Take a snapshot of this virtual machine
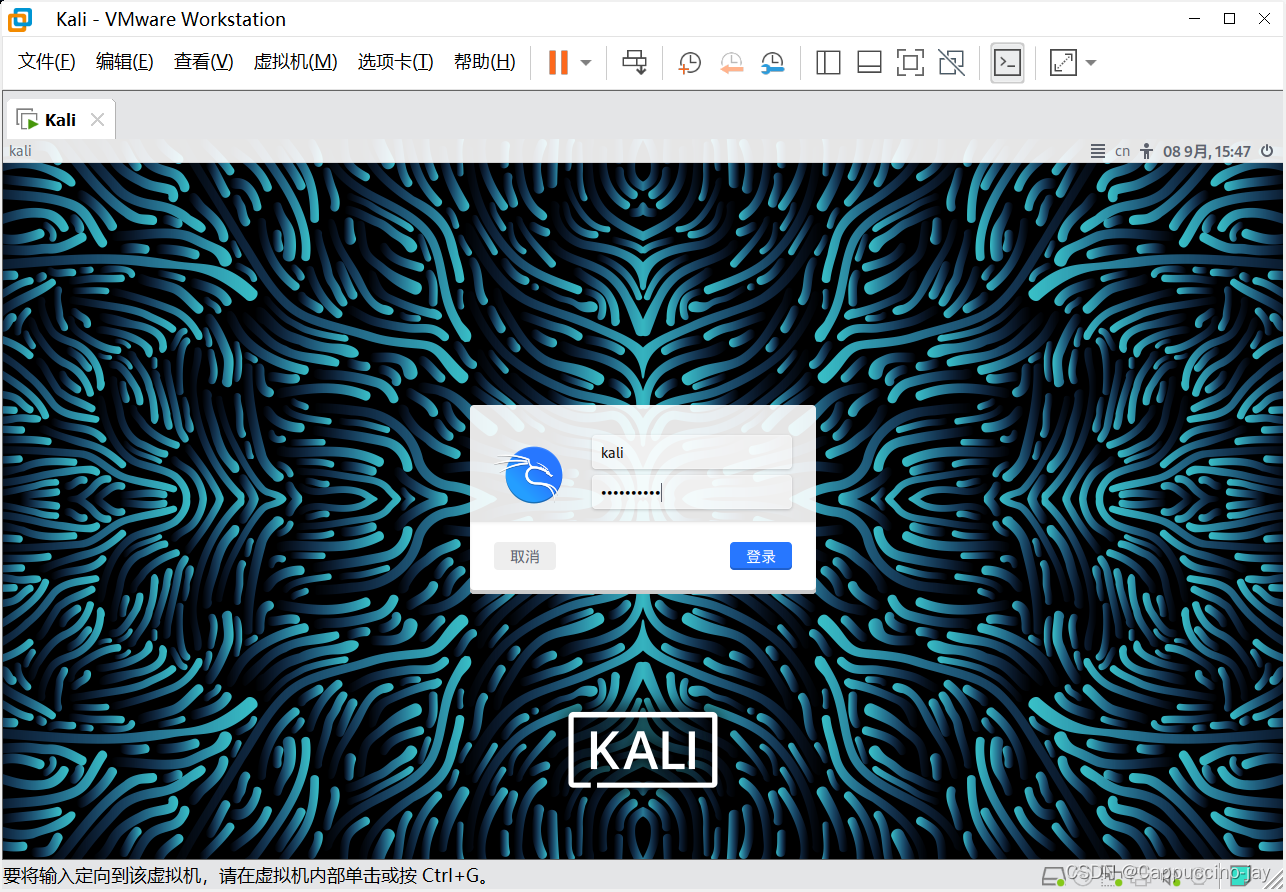Viewport: 1286px width, 892px height. tap(689, 63)
